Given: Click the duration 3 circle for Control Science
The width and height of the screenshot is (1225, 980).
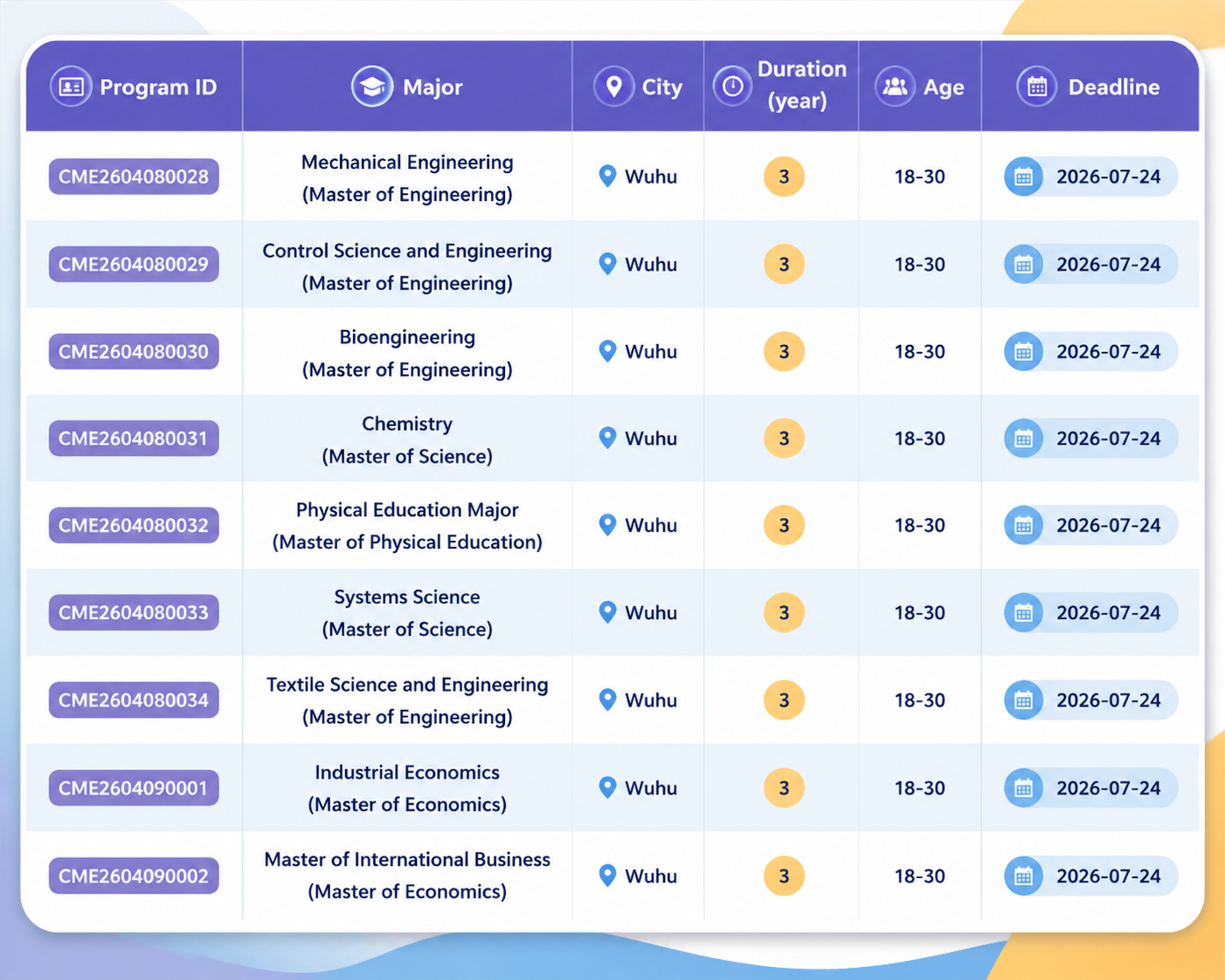Looking at the screenshot, I should (x=784, y=264).
